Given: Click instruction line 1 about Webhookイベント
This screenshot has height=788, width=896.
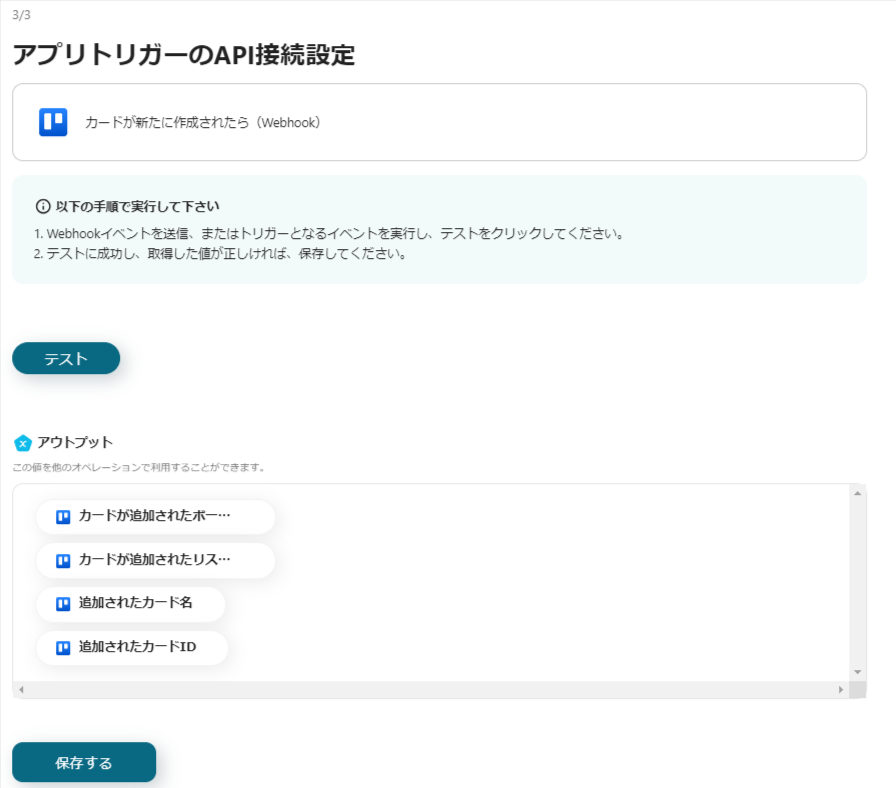Looking at the screenshot, I should [329, 233].
